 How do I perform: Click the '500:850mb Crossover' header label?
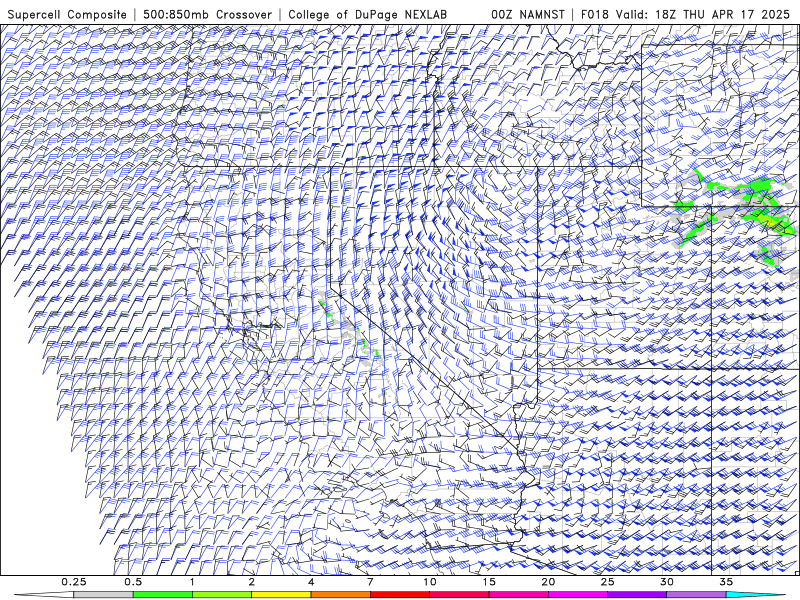click(x=208, y=14)
